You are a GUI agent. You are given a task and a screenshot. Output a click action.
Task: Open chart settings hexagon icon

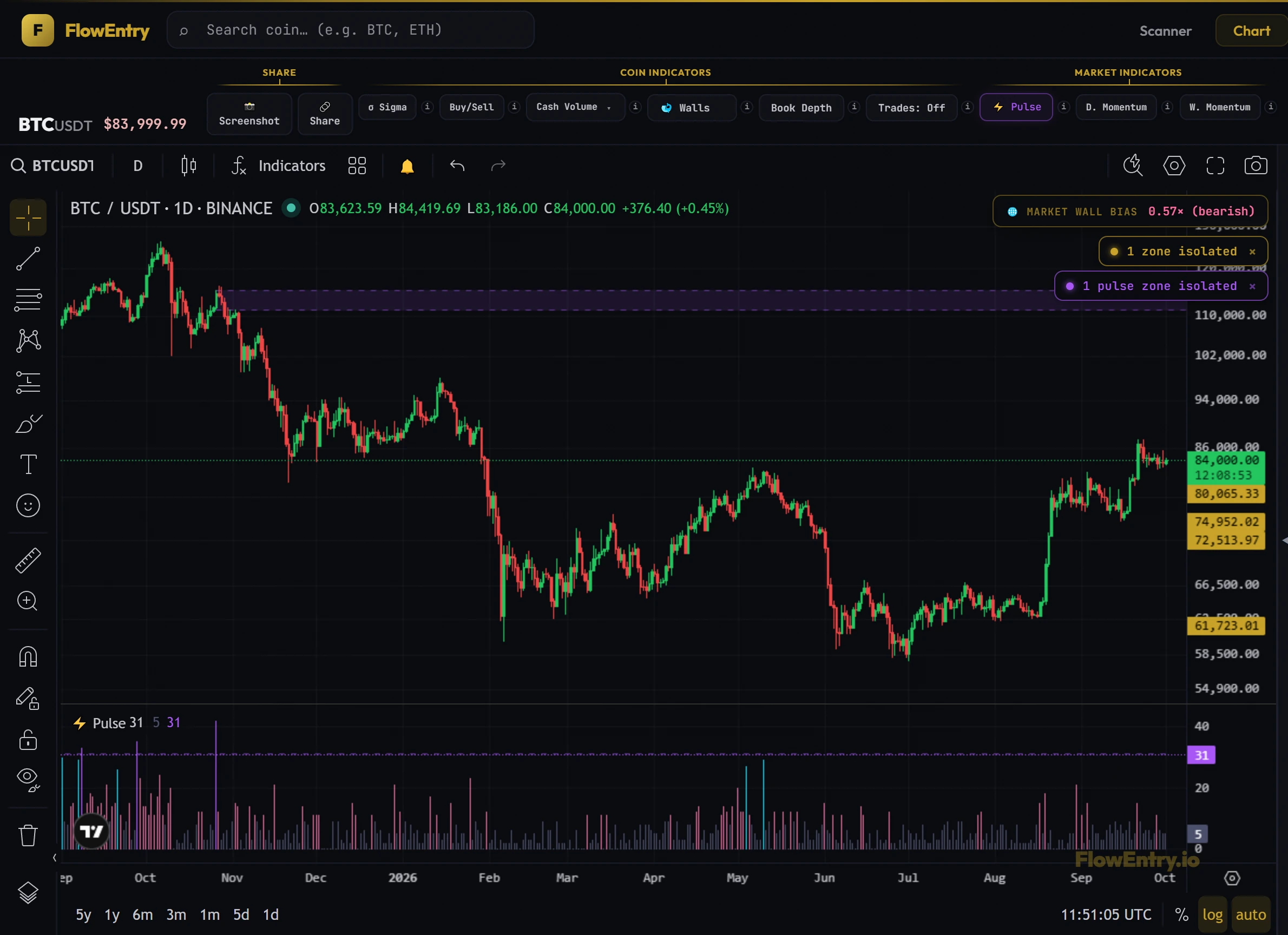pos(1174,166)
